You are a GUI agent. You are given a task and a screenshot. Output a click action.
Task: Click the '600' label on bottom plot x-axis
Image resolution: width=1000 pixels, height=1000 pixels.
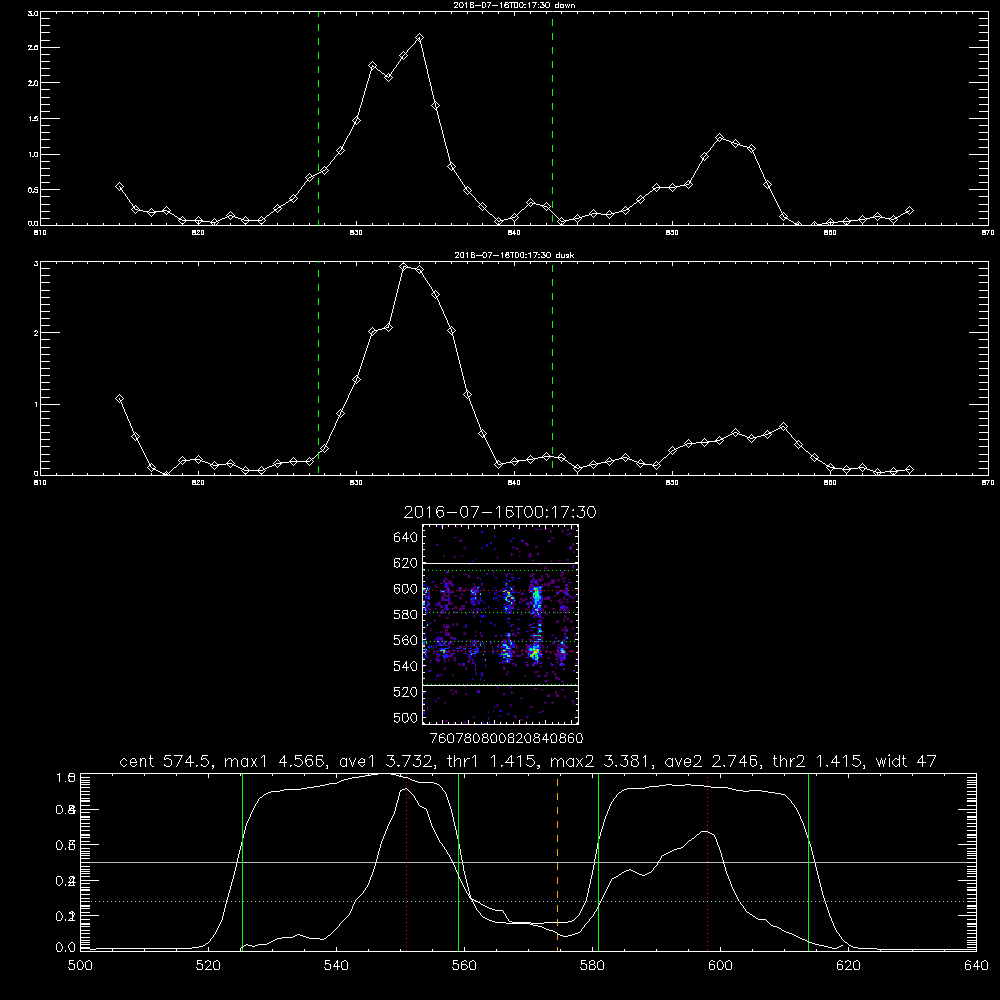(x=720, y=966)
